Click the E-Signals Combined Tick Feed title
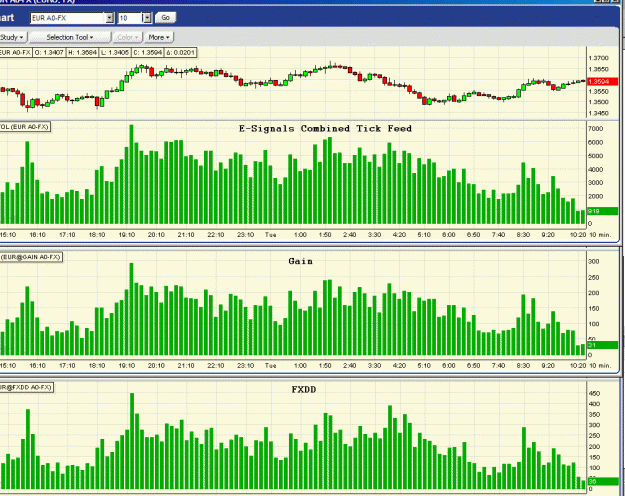625x496 pixels. [325, 128]
